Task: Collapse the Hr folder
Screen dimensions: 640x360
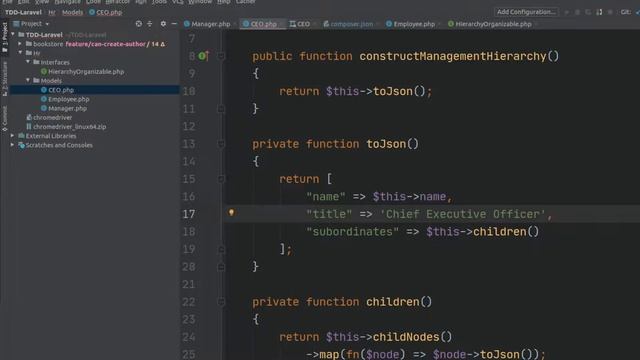Action: click(20, 53)
